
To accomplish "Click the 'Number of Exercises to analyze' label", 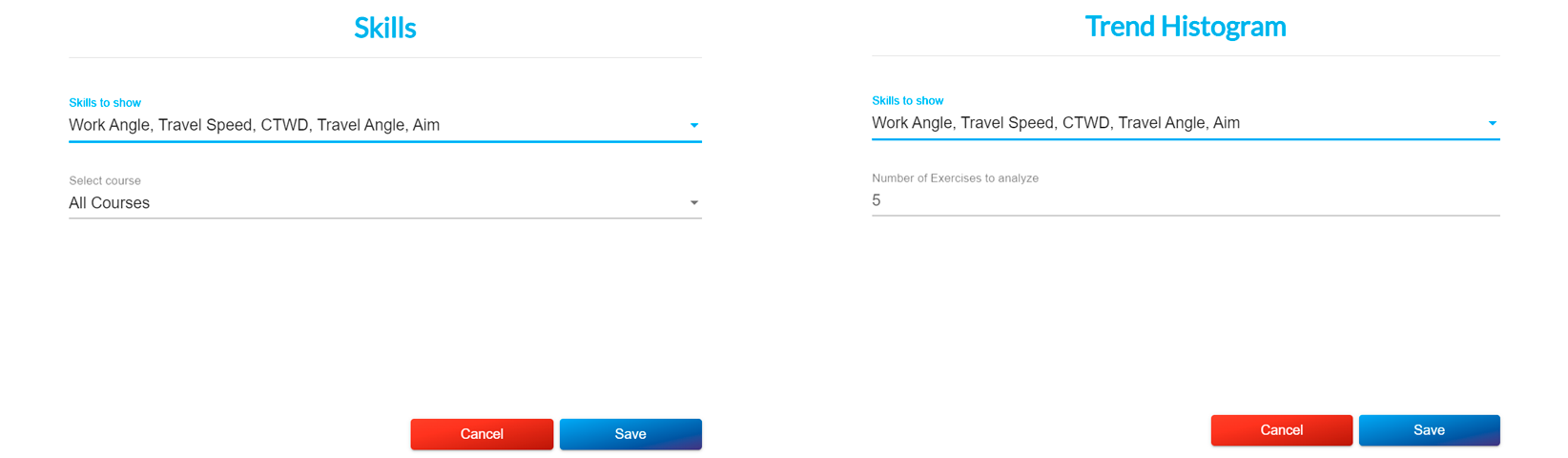I will click(955, 178).
